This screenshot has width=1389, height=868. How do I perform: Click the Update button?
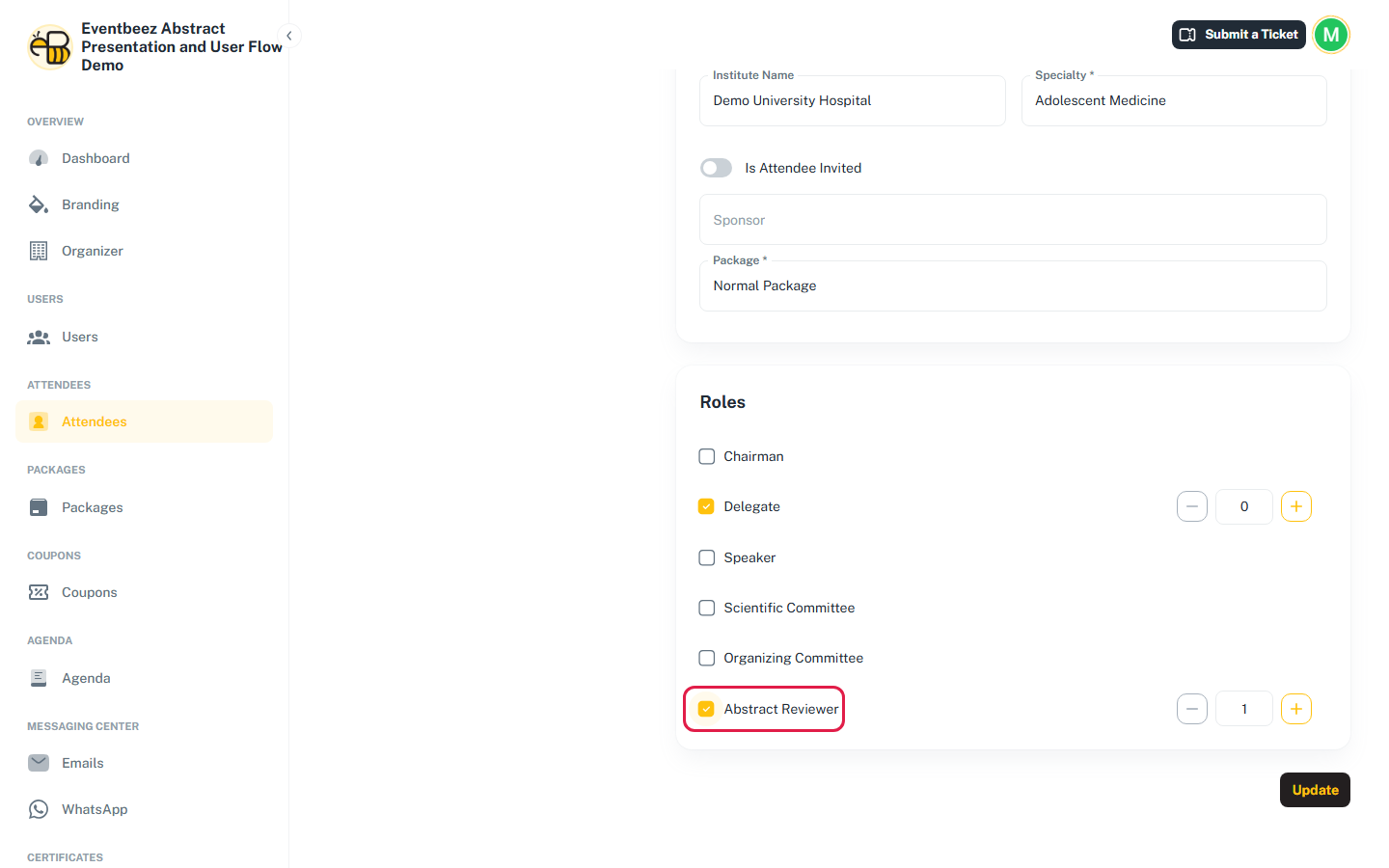[x=1315, y=790]
